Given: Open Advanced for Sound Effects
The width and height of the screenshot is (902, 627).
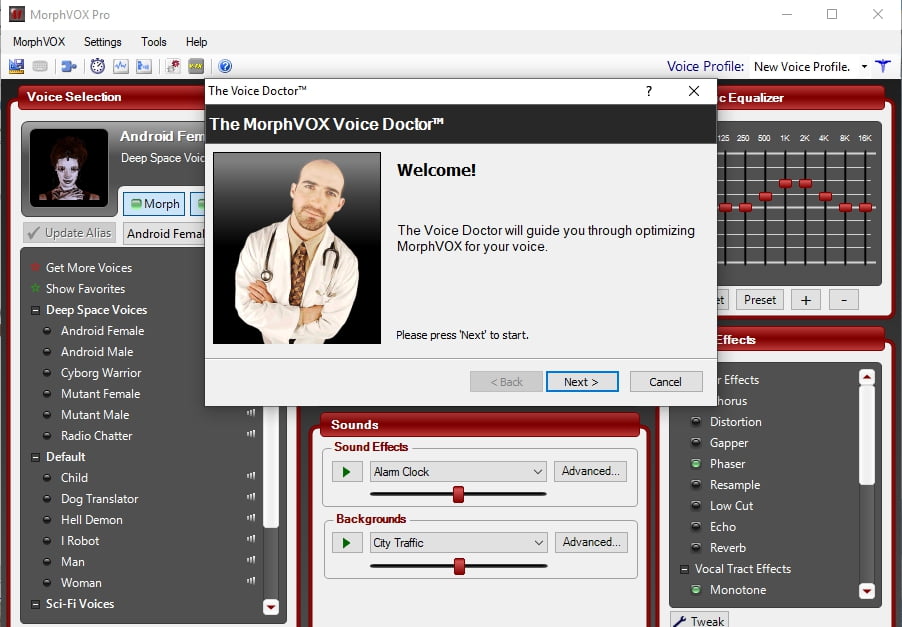Looking at the screenshot, I should coord(590,471).
